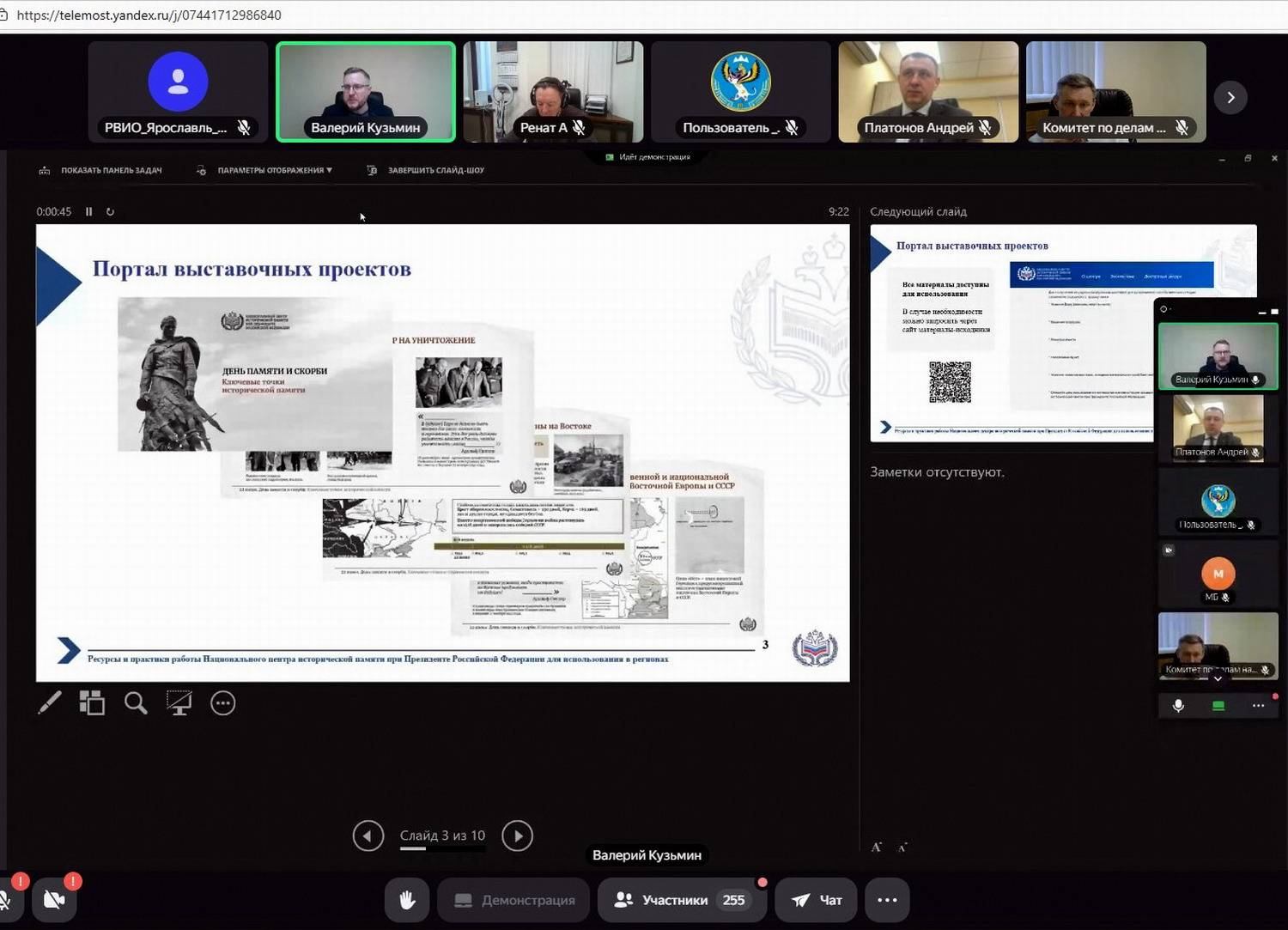Open the Участники list with 255 people
The width and height of the screenshot is (1288, 930).
681,900
